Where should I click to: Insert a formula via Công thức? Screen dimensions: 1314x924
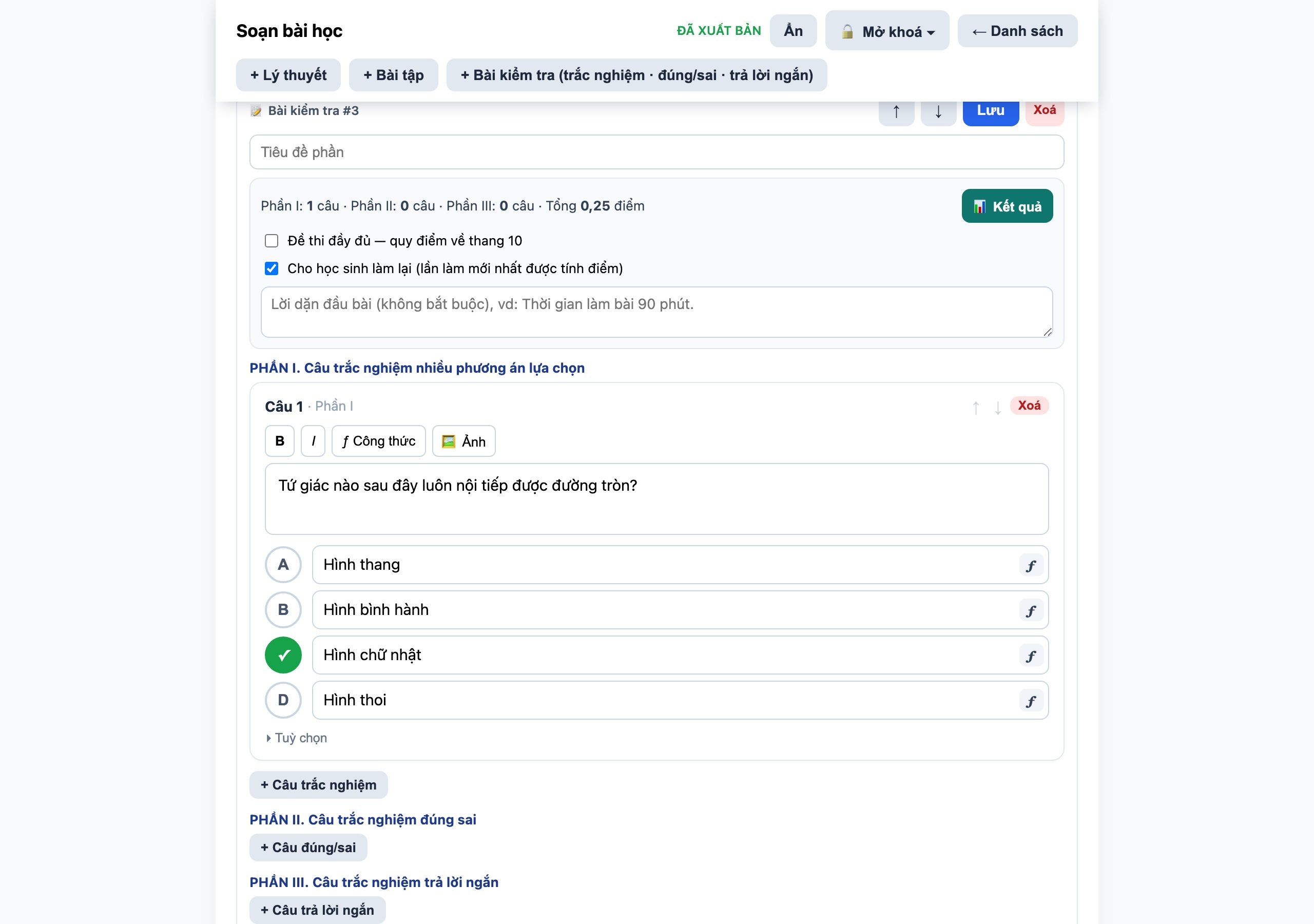[378, 441]
